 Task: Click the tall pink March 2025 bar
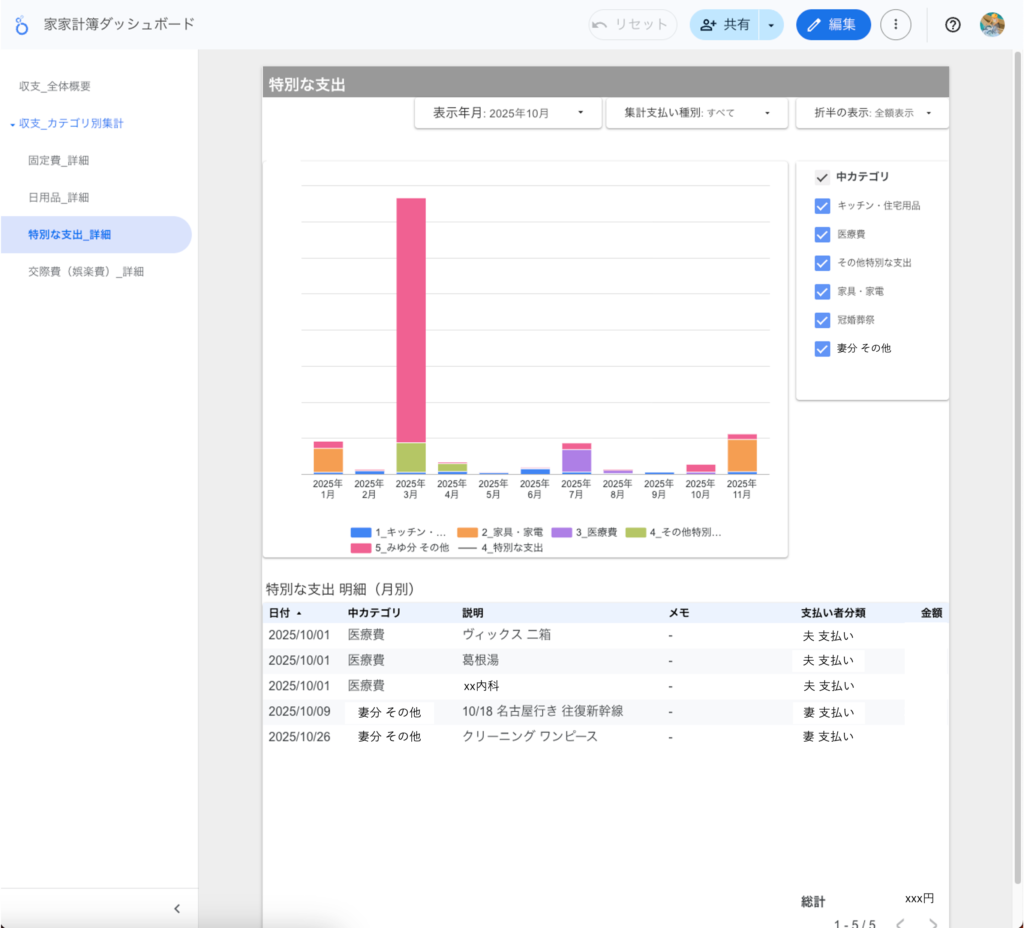(411, 320)
